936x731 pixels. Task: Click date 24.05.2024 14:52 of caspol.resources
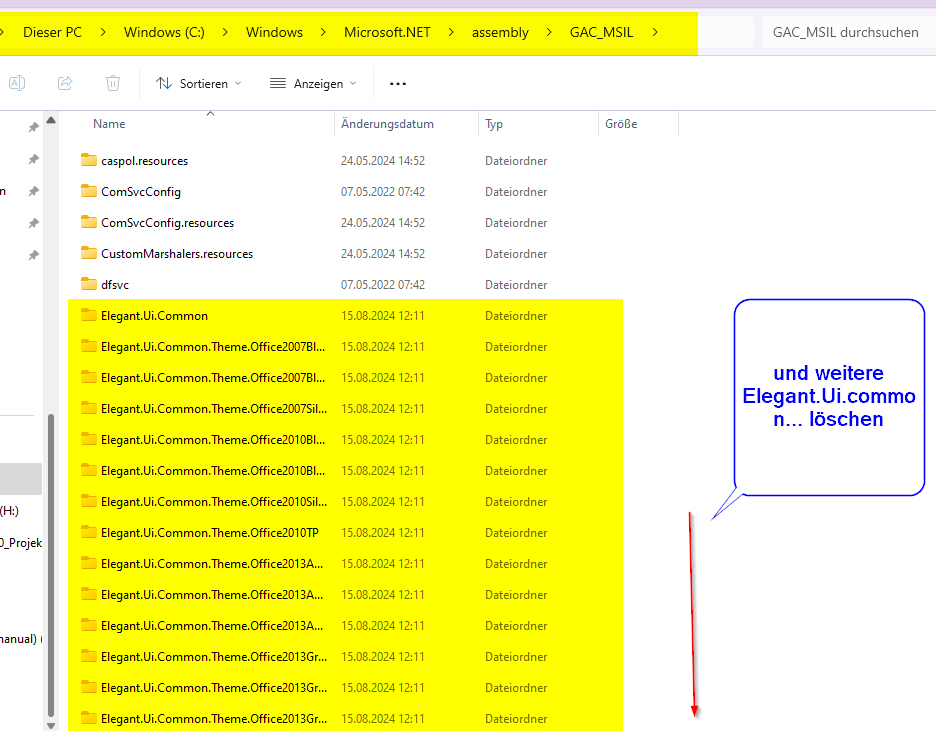click(383, 161)
